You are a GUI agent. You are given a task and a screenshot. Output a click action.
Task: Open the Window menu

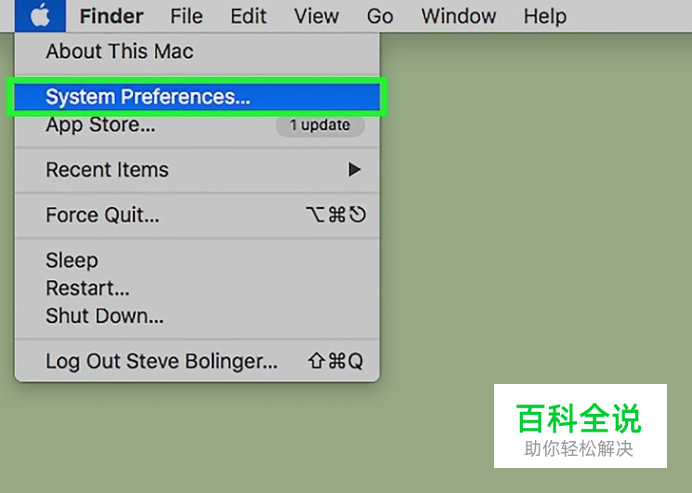(x=459, y=16)
